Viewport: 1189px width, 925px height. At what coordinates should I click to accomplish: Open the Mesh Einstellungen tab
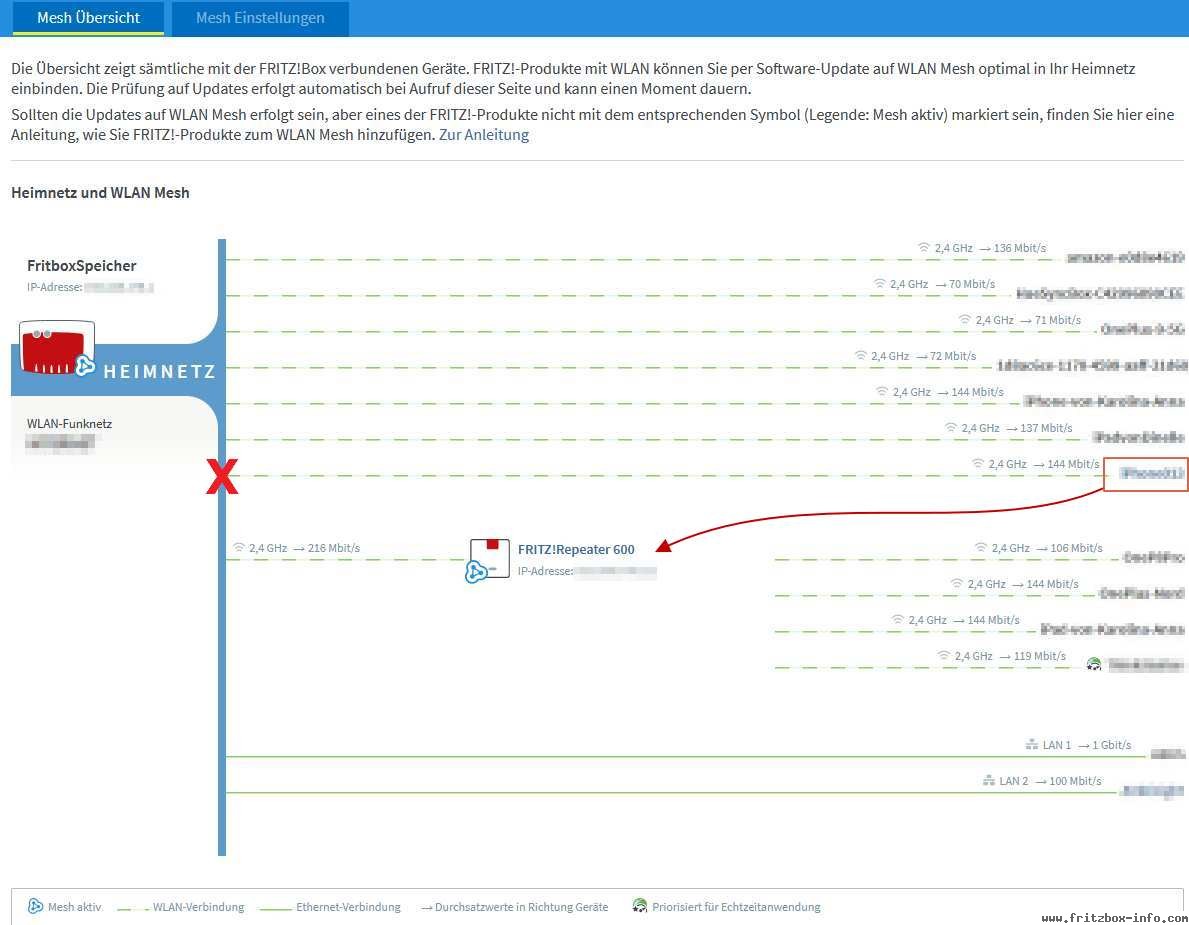point(260,17)
